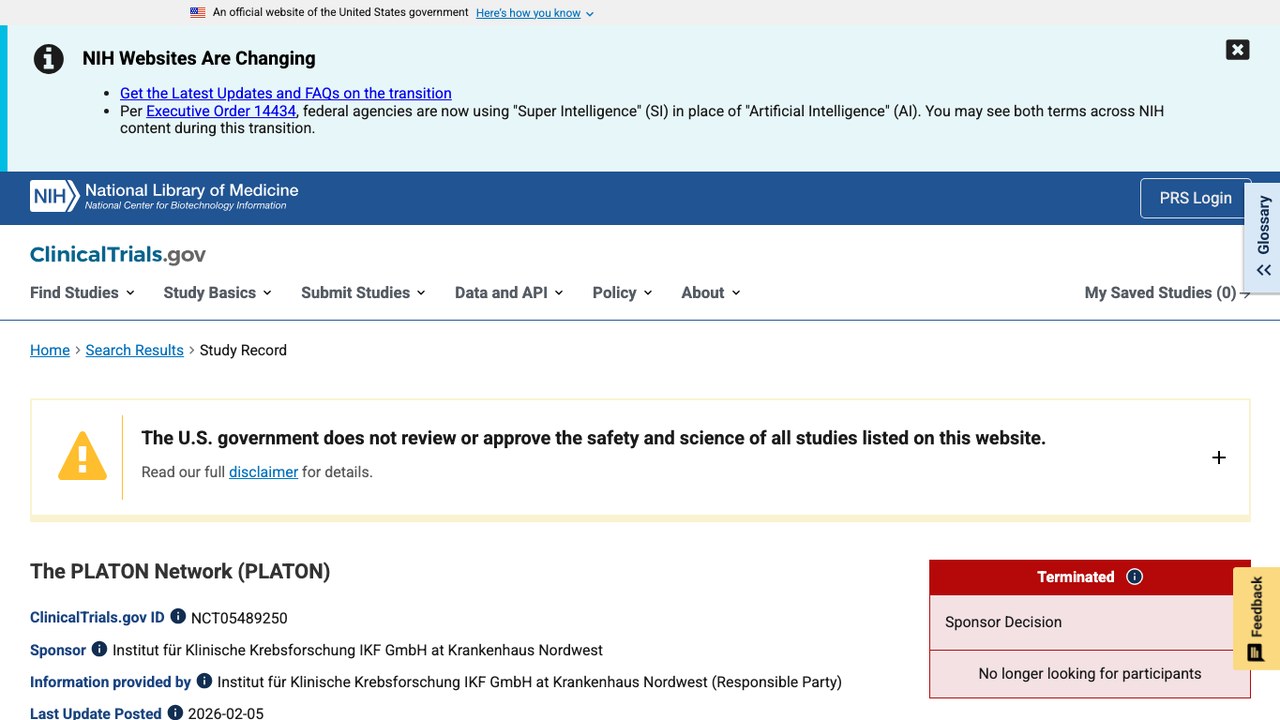Screen dimensions: 1280x720
Task: Click info icon next to Terminated status
Action: click(1134, 577)
